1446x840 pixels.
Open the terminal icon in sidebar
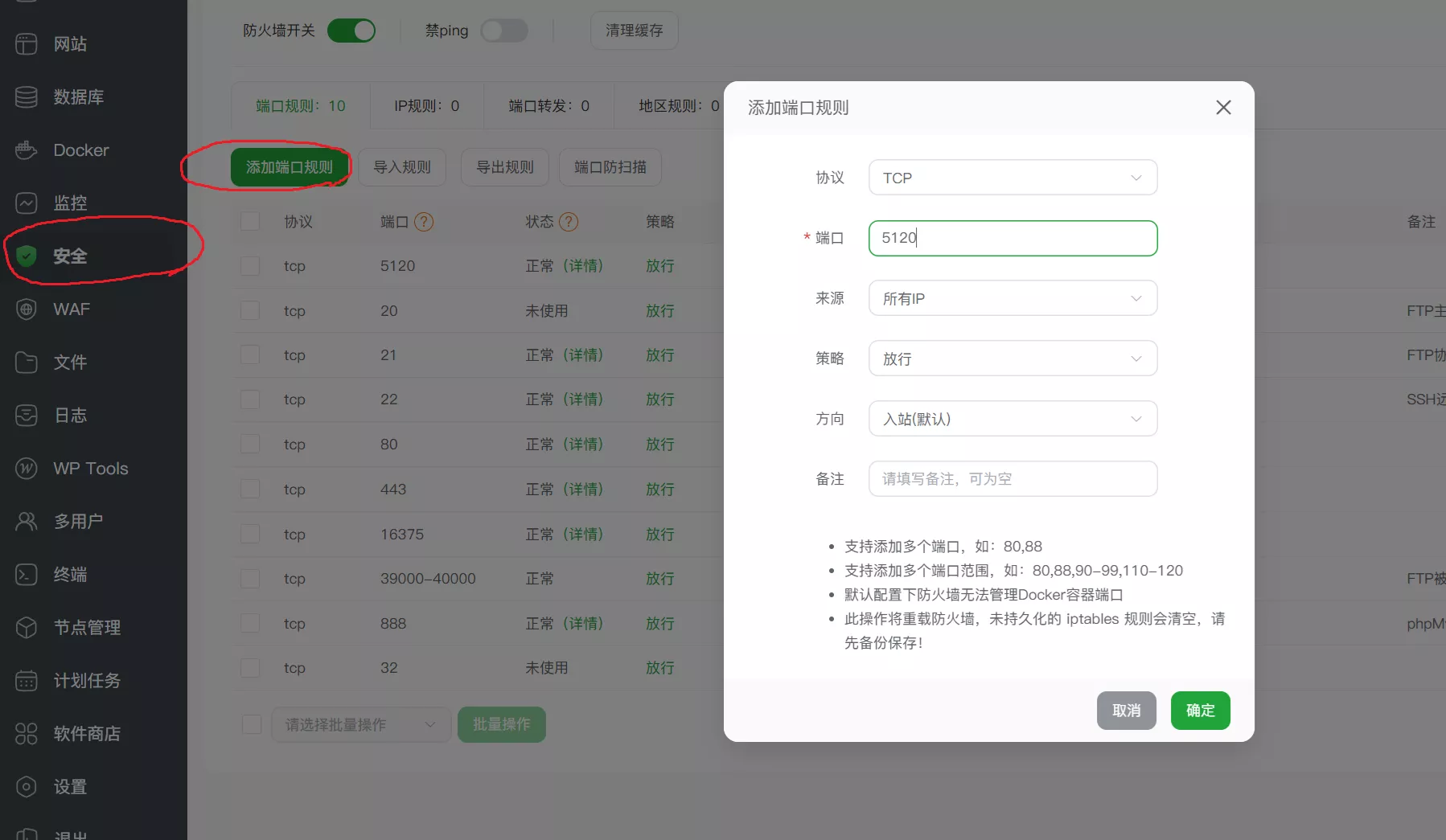point(27,575)
